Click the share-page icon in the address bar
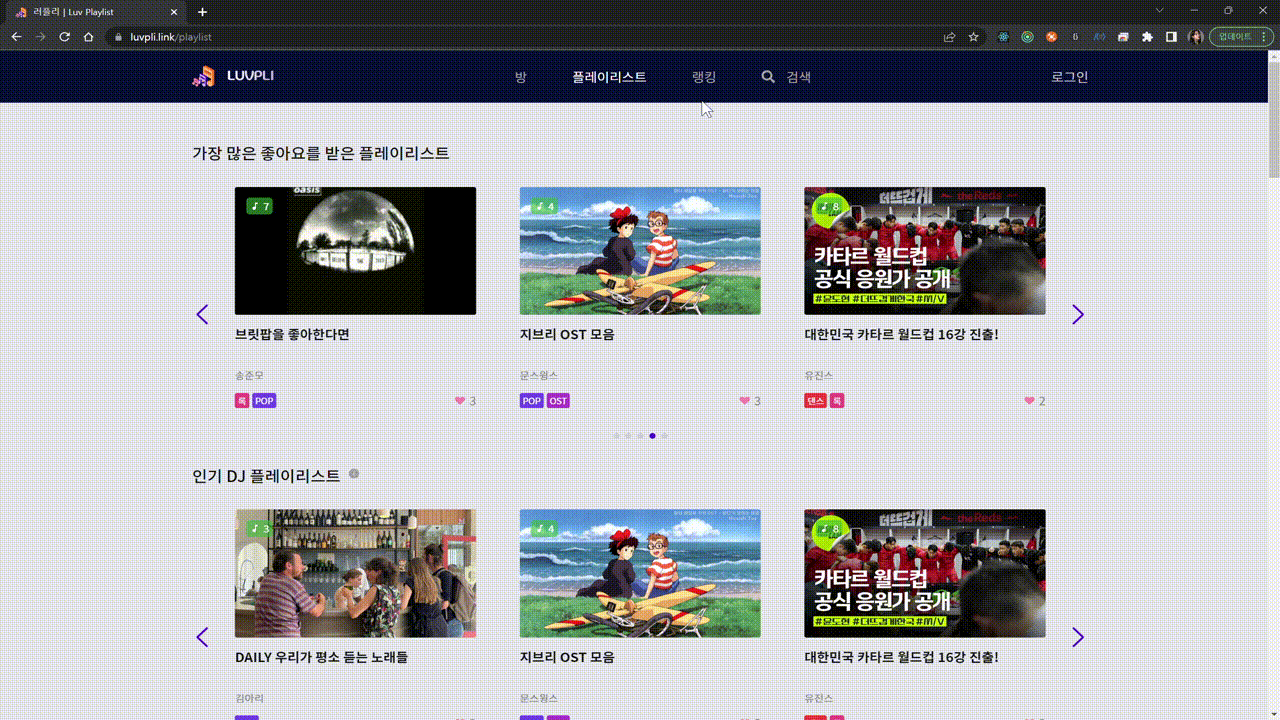Image resolution: width=1280 pixels, height=720 pixels. (x=949, y=37)
